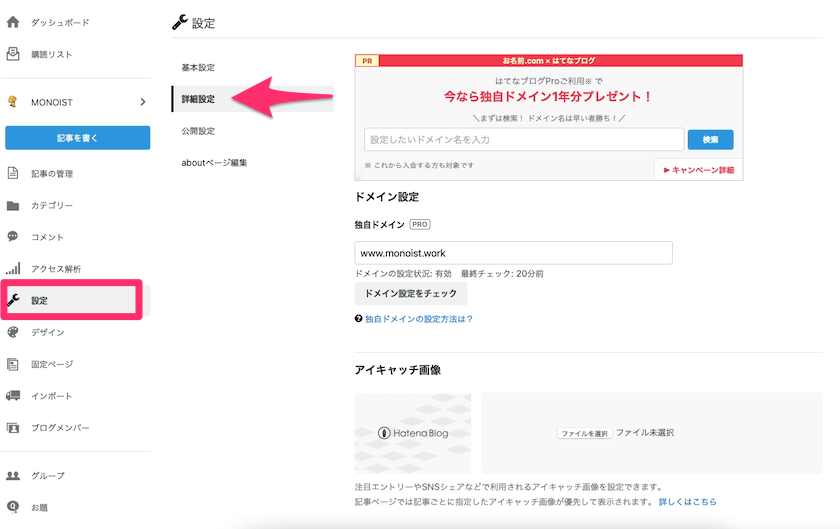Click the コメント speech bubble icon
The image size is (840, 529).
tap(13, 236)
